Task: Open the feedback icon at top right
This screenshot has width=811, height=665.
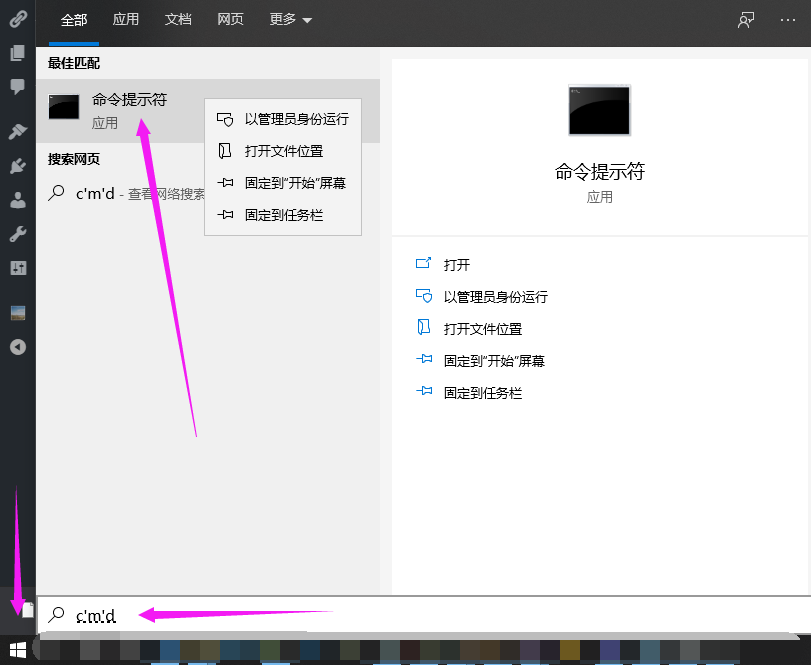Action: tap(746, 20)
